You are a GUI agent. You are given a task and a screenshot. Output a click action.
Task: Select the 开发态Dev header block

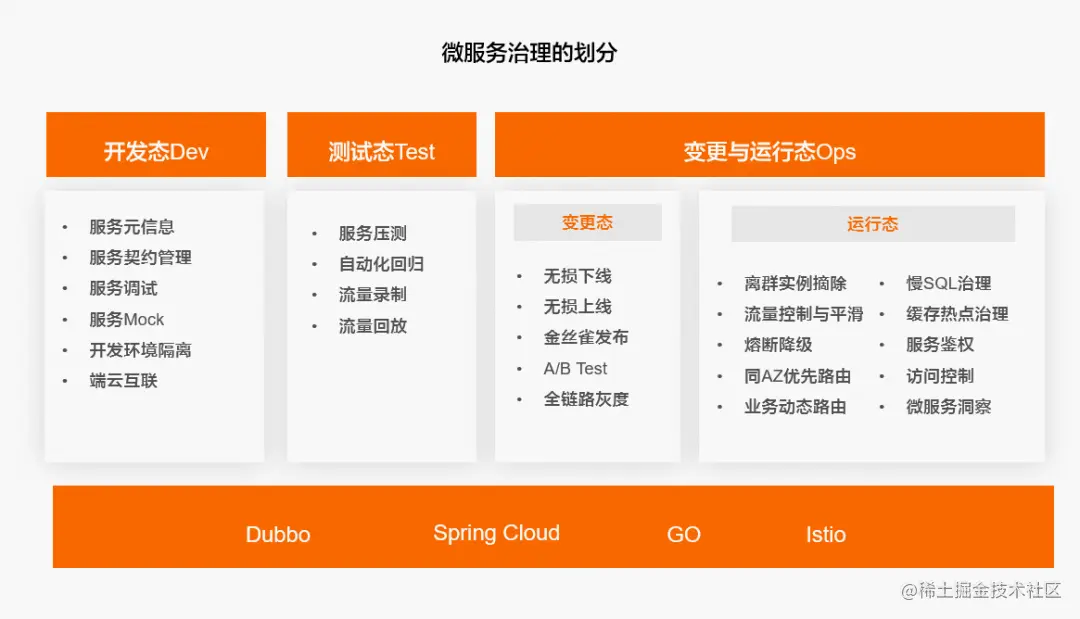(x=156, y=145)
